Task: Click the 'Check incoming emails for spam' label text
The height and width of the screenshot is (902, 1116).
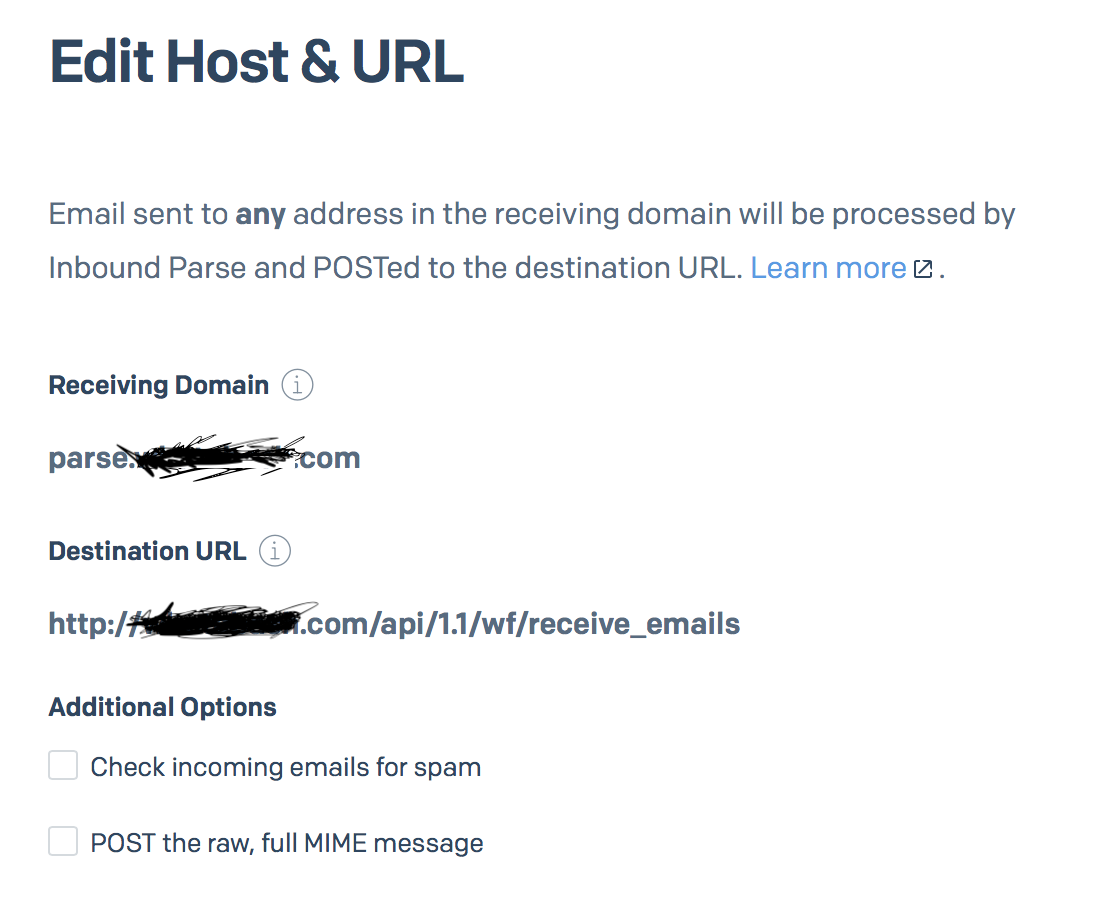Action: pos(285,768)
